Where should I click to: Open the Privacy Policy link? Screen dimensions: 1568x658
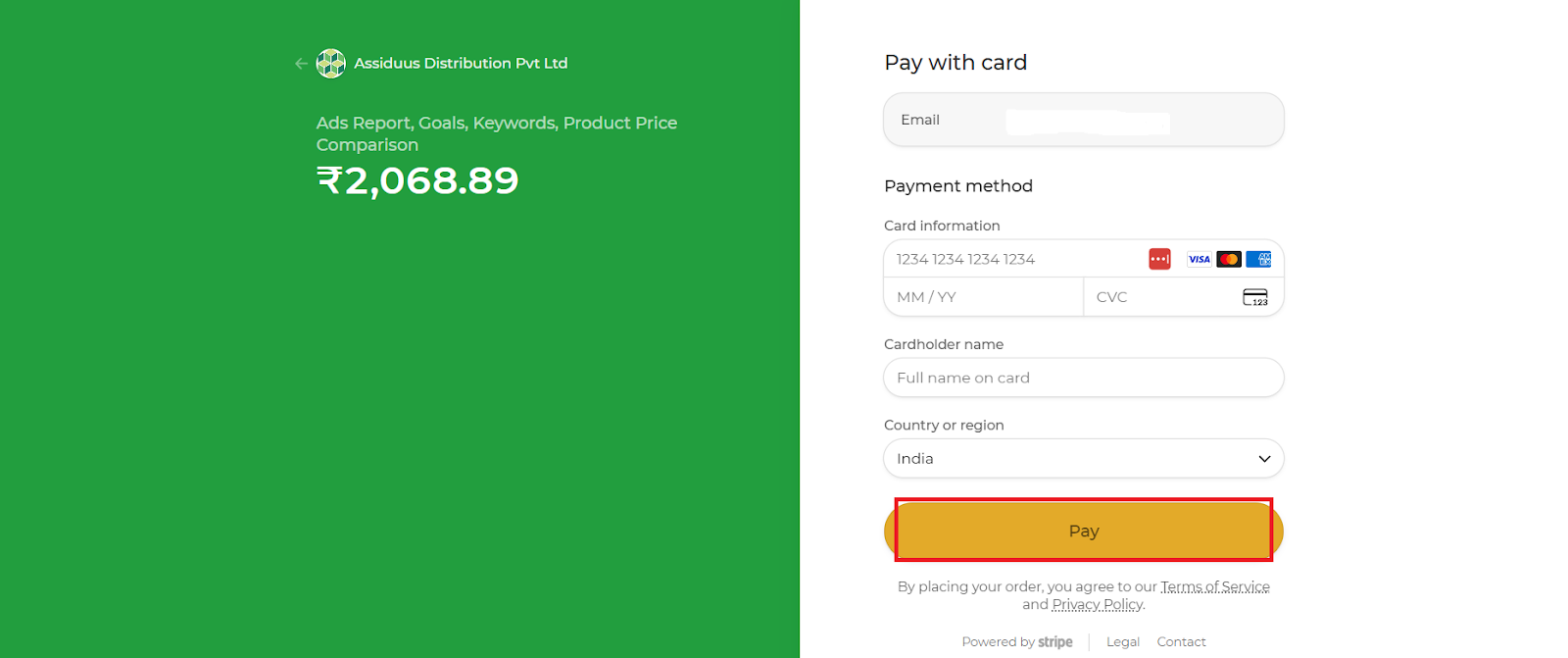tap(1097, 604)
